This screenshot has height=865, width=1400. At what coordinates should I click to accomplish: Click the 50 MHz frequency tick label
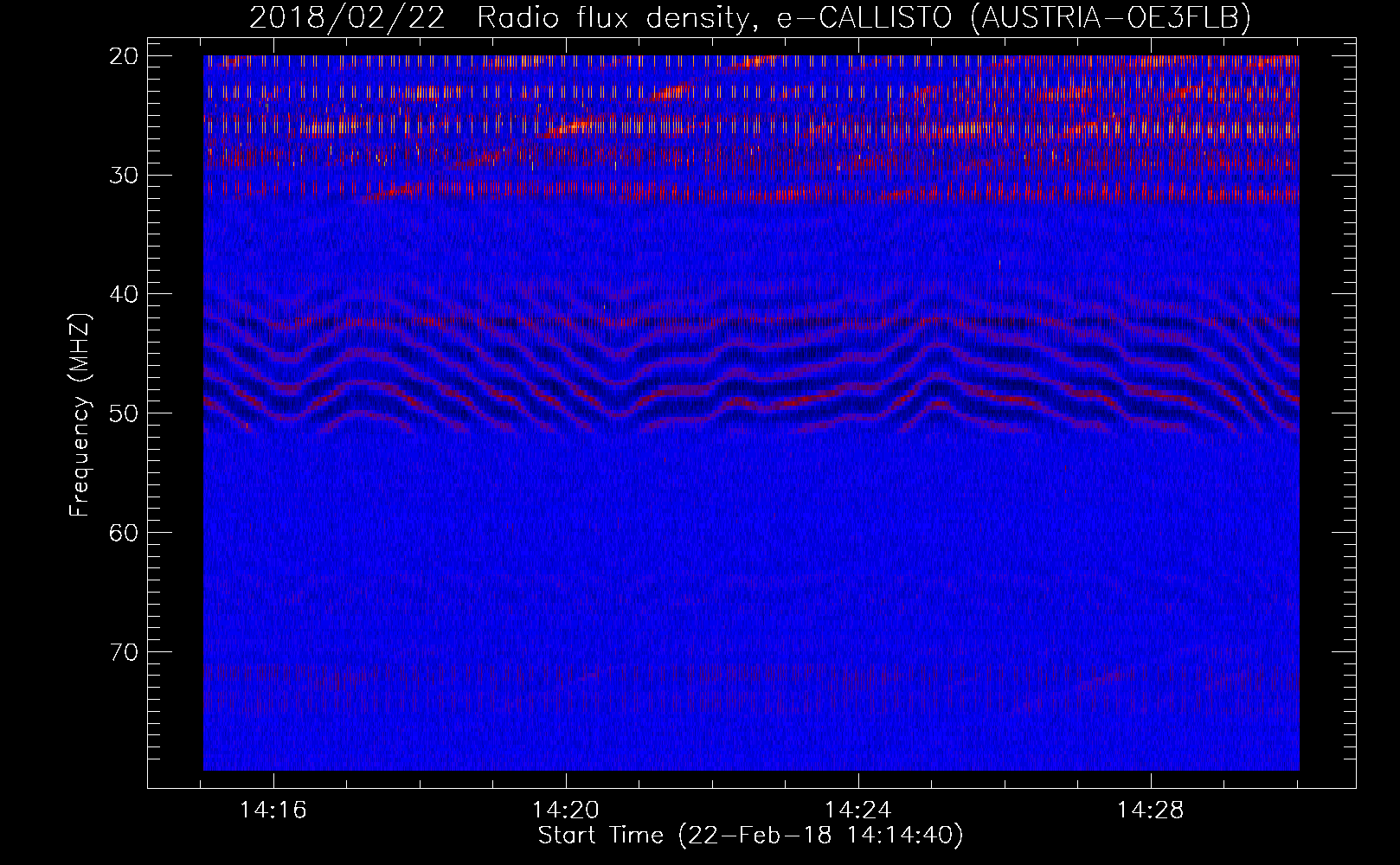click(125, 413)
